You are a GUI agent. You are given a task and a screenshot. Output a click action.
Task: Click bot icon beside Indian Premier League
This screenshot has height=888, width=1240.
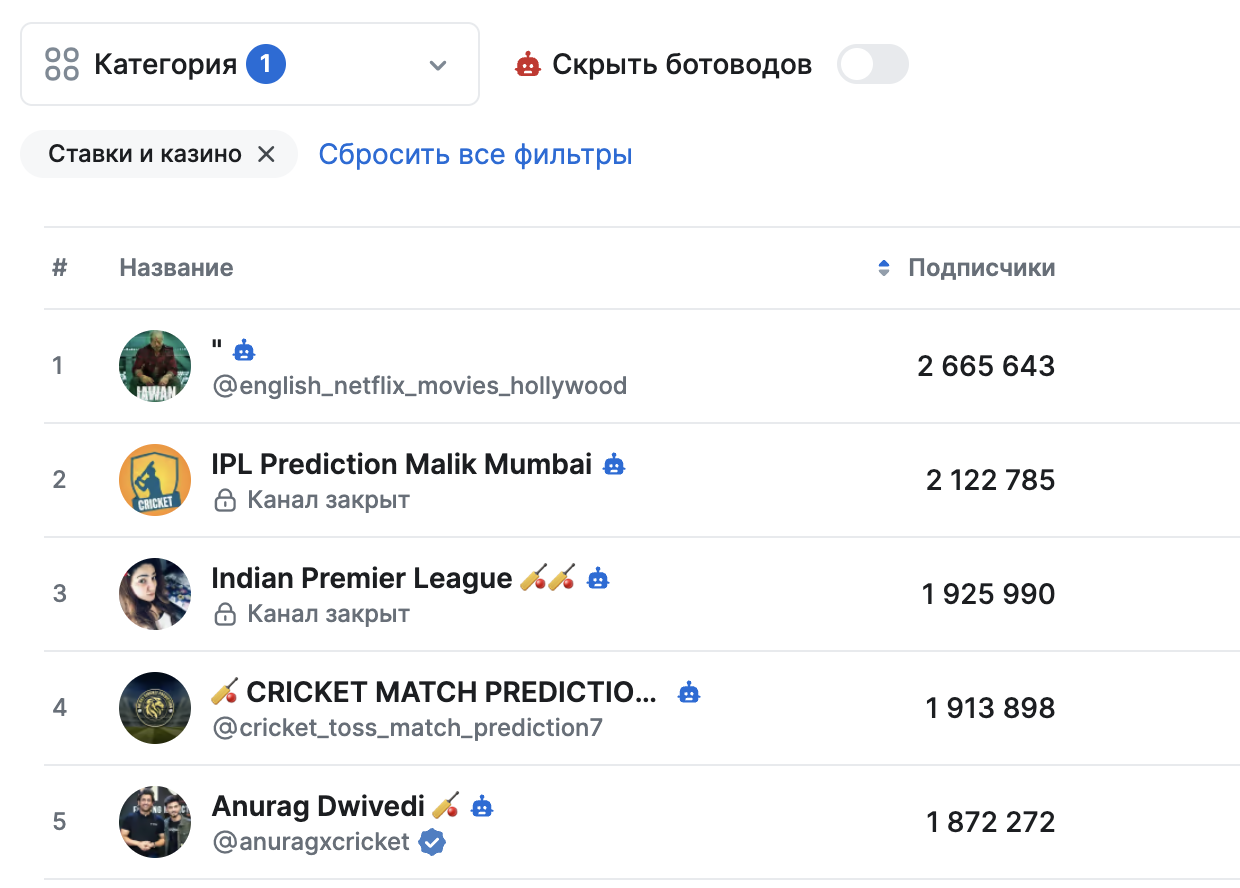[x=598, y=579]
